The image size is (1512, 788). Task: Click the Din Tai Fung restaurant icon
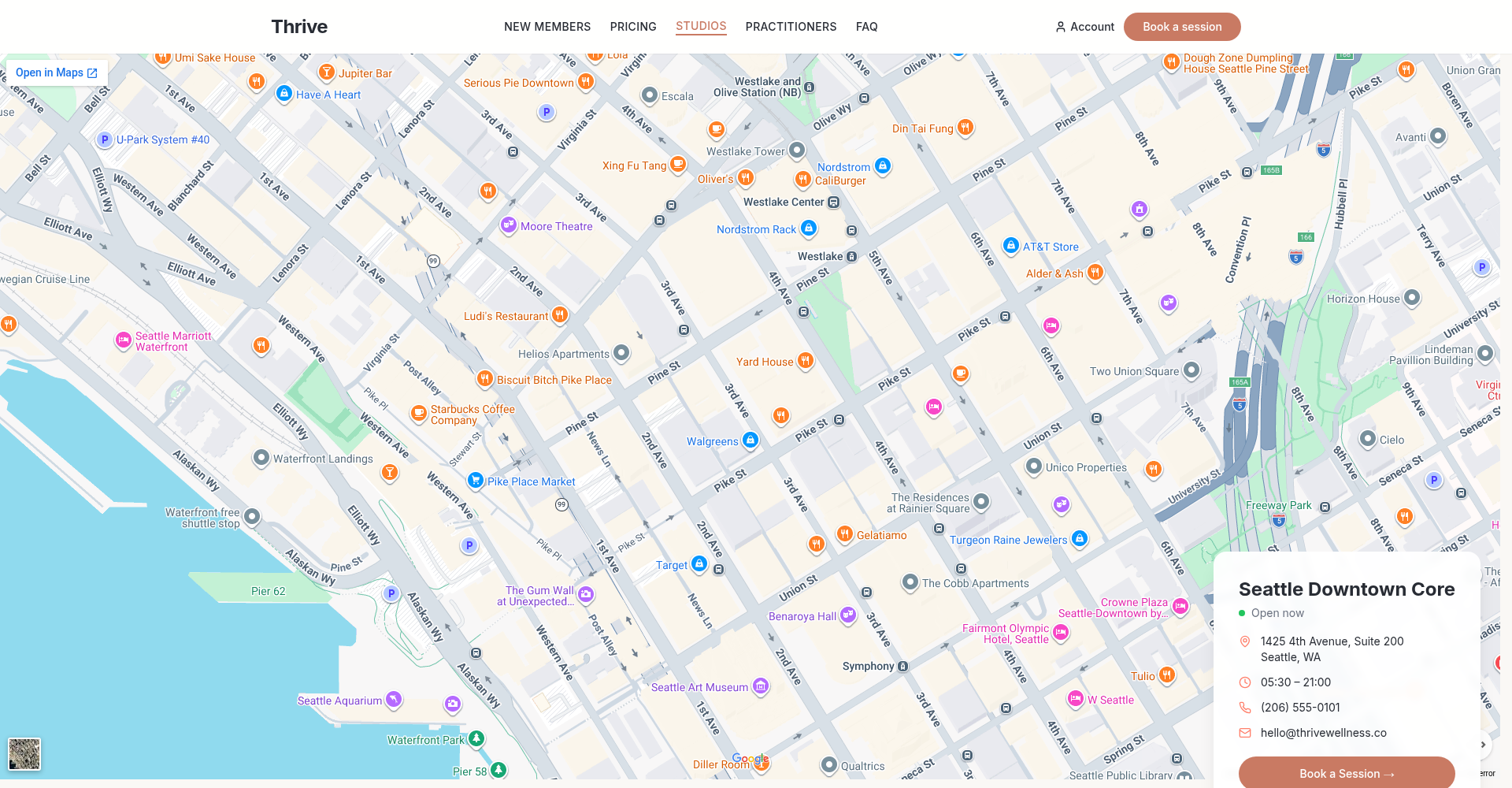click(x=965, y=127)
